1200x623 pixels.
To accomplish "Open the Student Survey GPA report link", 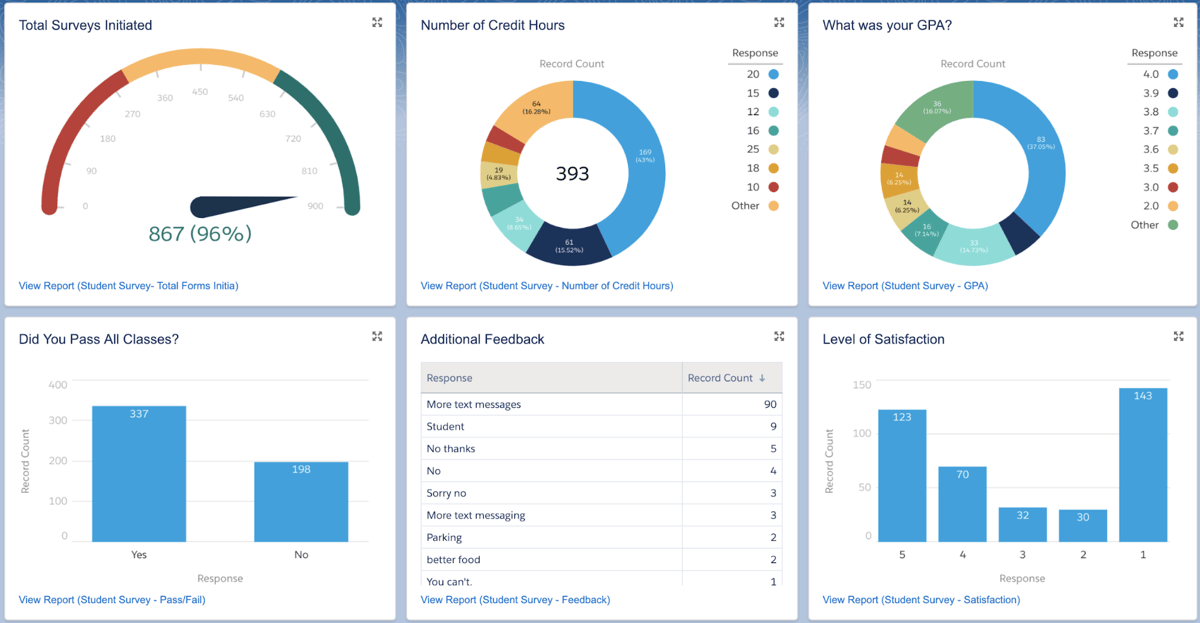I will click(x=904, y=285).
